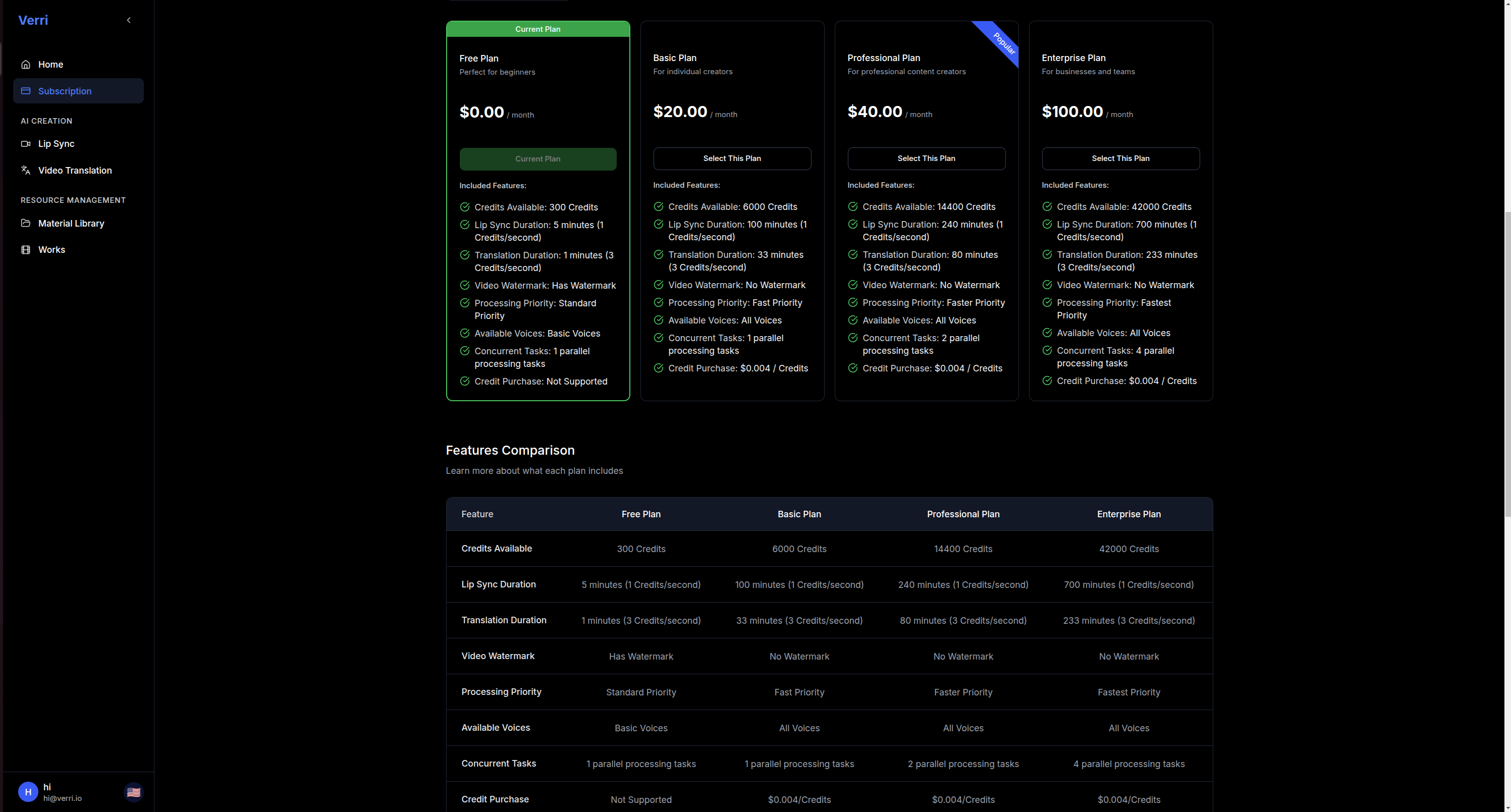Click the Home house icon in sidebar

[25, 65]
